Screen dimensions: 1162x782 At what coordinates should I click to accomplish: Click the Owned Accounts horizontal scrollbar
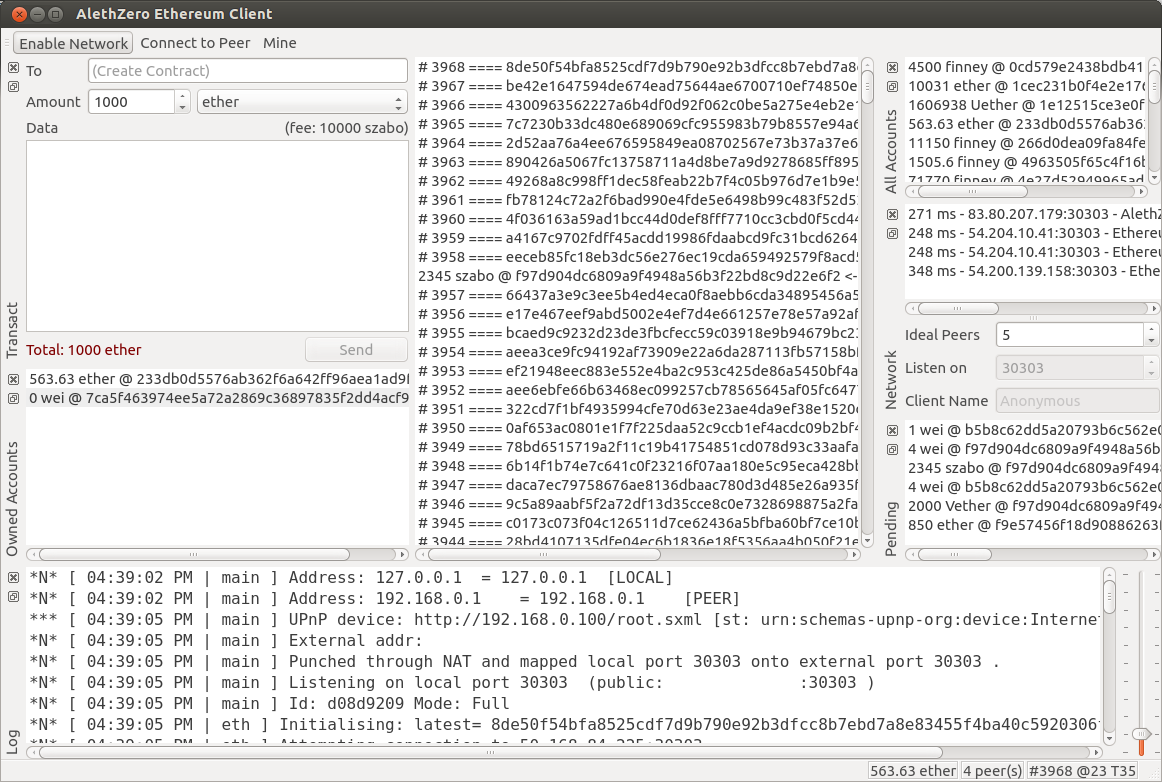[218, 554]
